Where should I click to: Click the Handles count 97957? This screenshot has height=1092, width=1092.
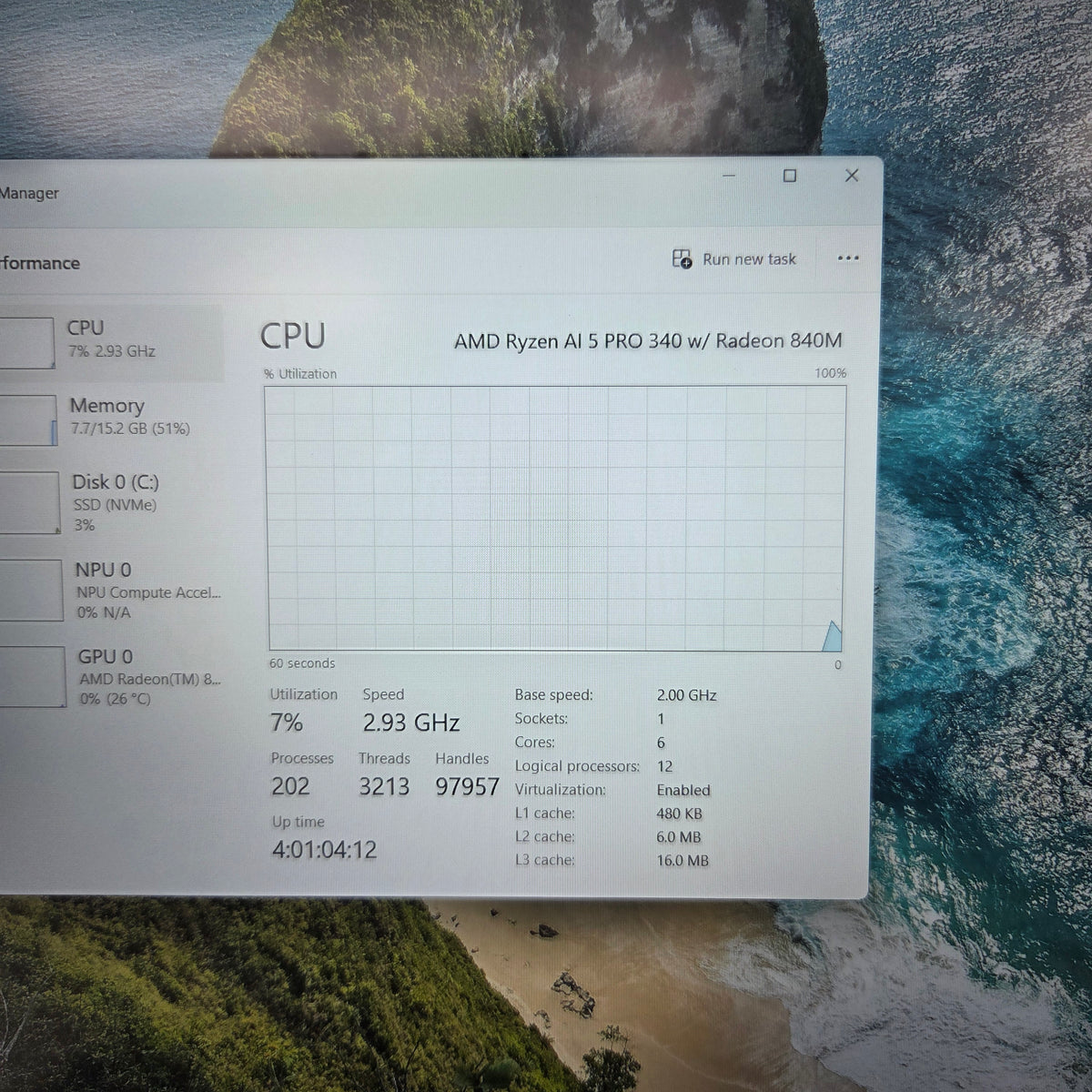pos(467,786)
